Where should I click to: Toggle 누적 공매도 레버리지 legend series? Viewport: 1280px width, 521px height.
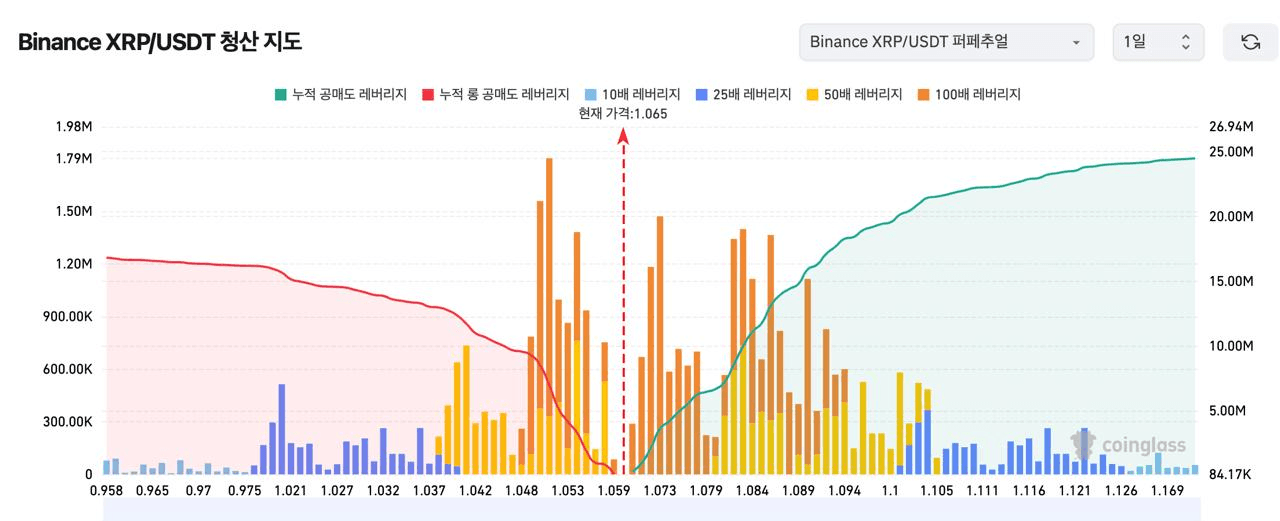coord(340,94)
